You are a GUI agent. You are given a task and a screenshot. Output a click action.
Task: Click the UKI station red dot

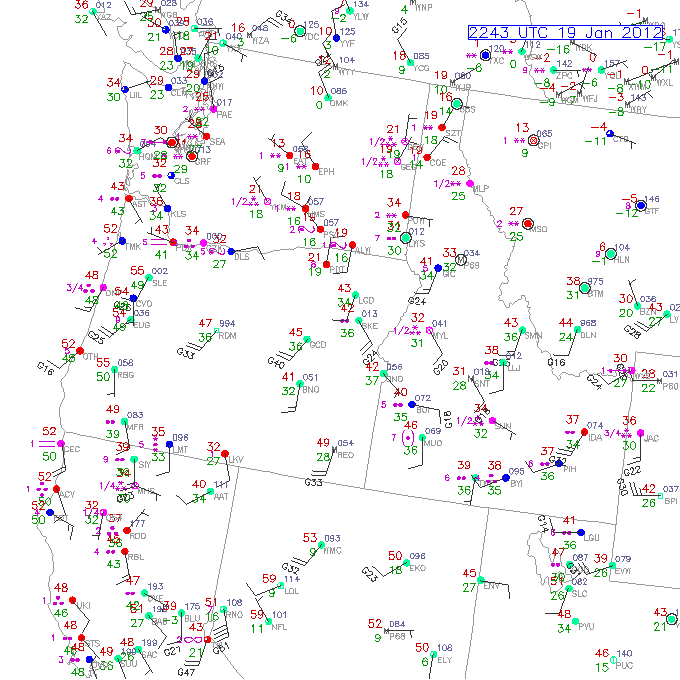72,600
